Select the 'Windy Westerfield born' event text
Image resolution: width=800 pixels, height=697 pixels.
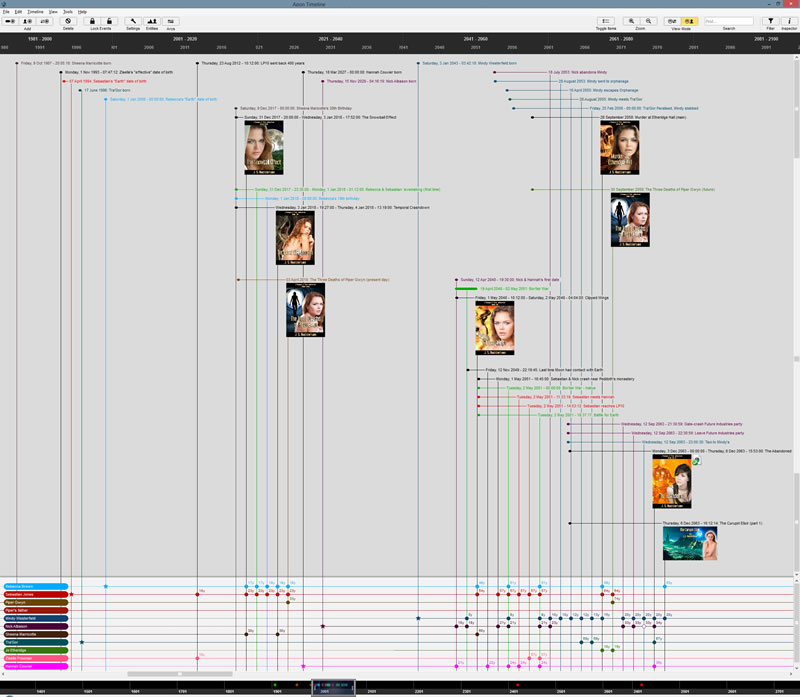click(x=469, y=63)
